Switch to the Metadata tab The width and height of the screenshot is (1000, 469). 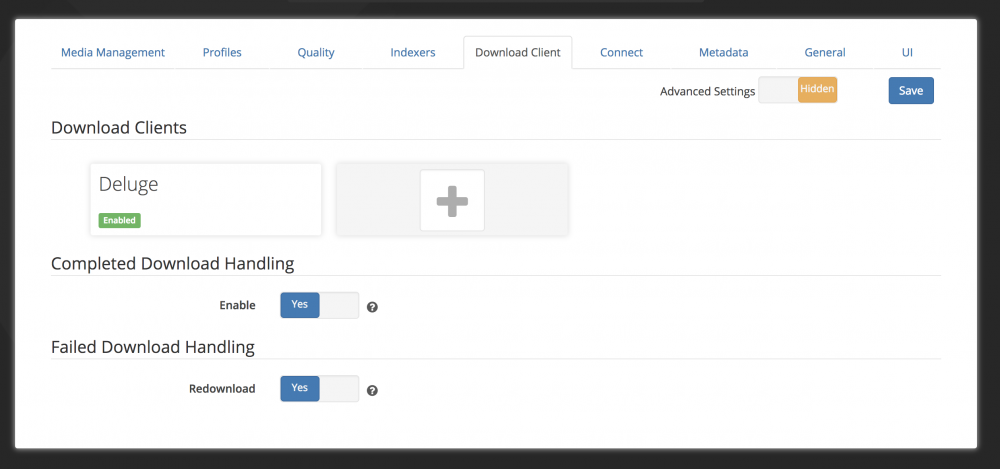(723, 52)
